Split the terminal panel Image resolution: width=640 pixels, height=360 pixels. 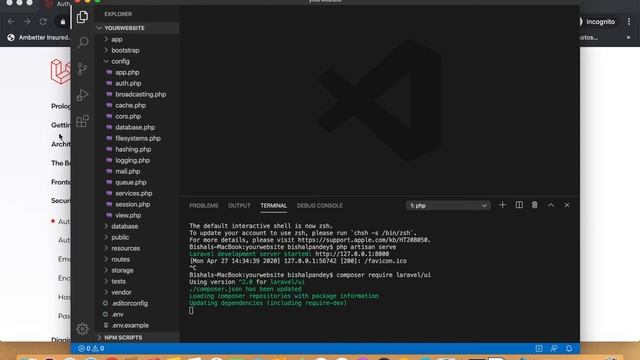click(x=519, y=205)
